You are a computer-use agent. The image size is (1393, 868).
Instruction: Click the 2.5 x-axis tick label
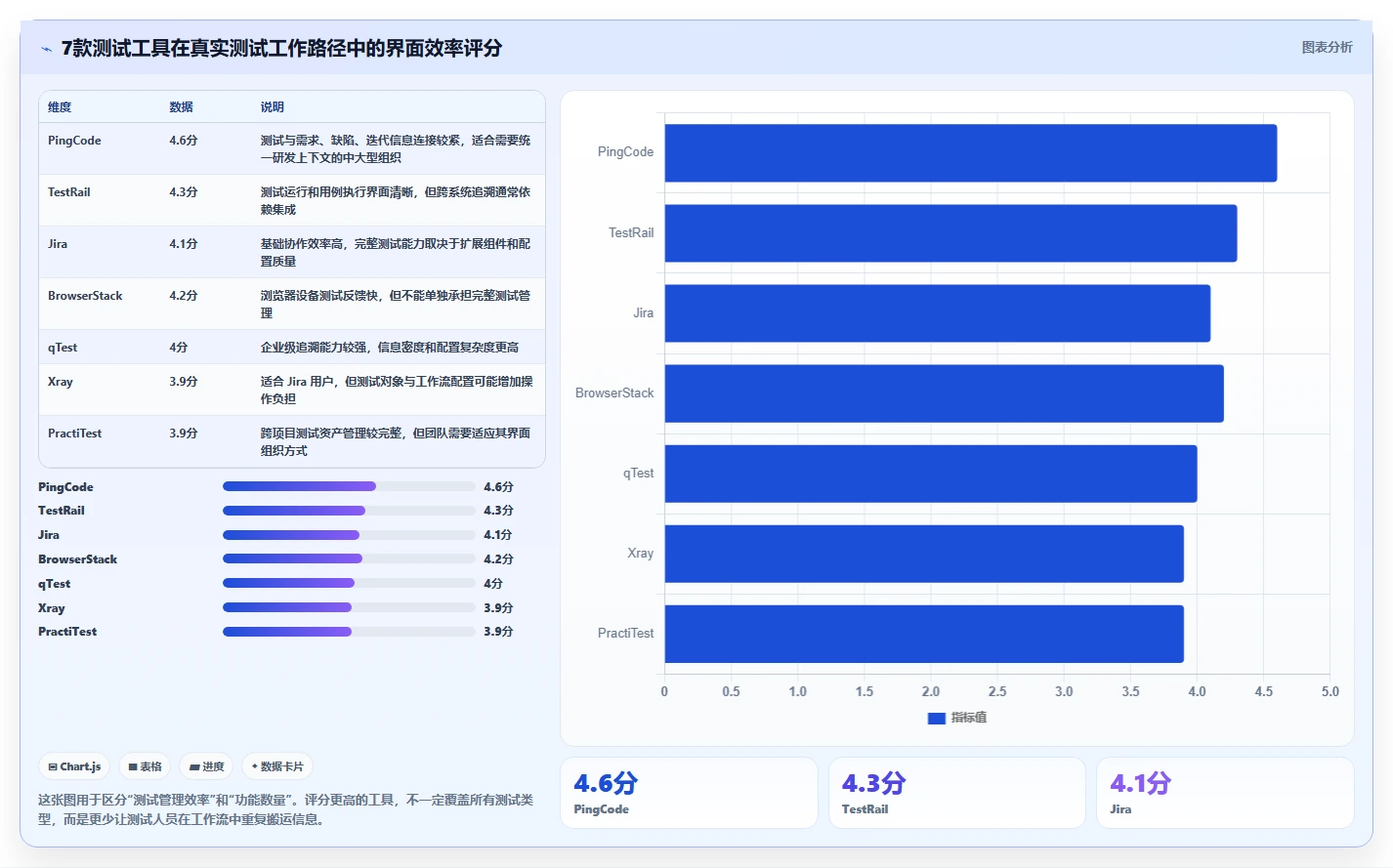click(997, 691)
